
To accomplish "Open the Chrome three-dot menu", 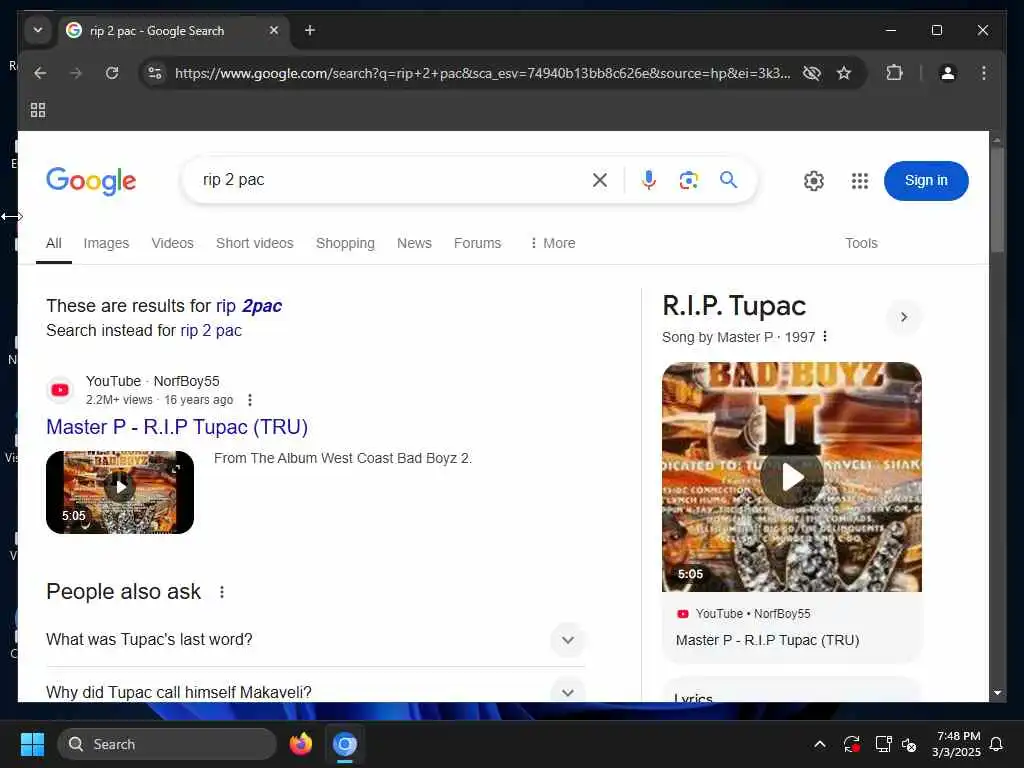I will [984, 73].
